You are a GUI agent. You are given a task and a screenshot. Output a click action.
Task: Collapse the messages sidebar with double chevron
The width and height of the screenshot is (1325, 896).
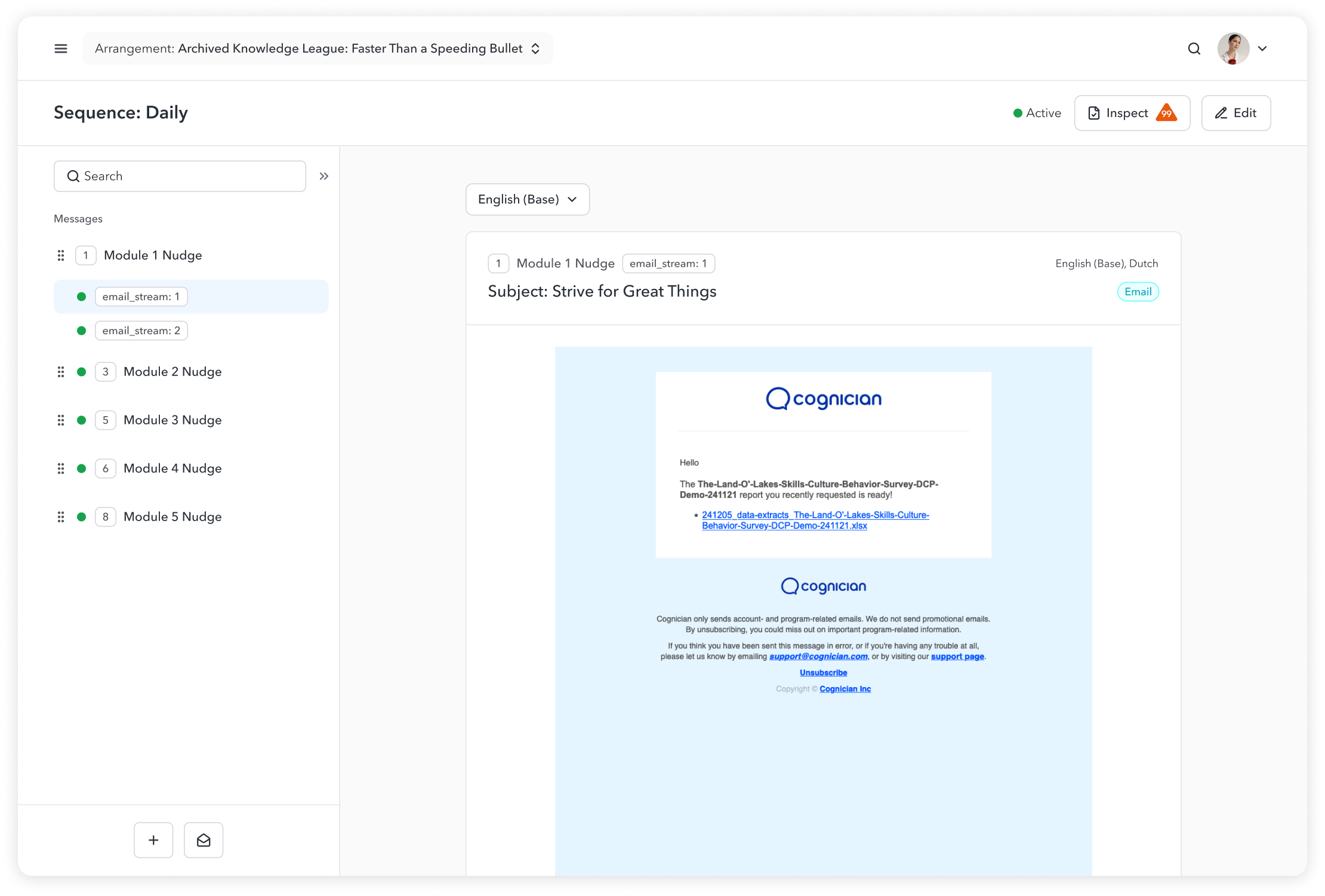(x=323, y=176)
